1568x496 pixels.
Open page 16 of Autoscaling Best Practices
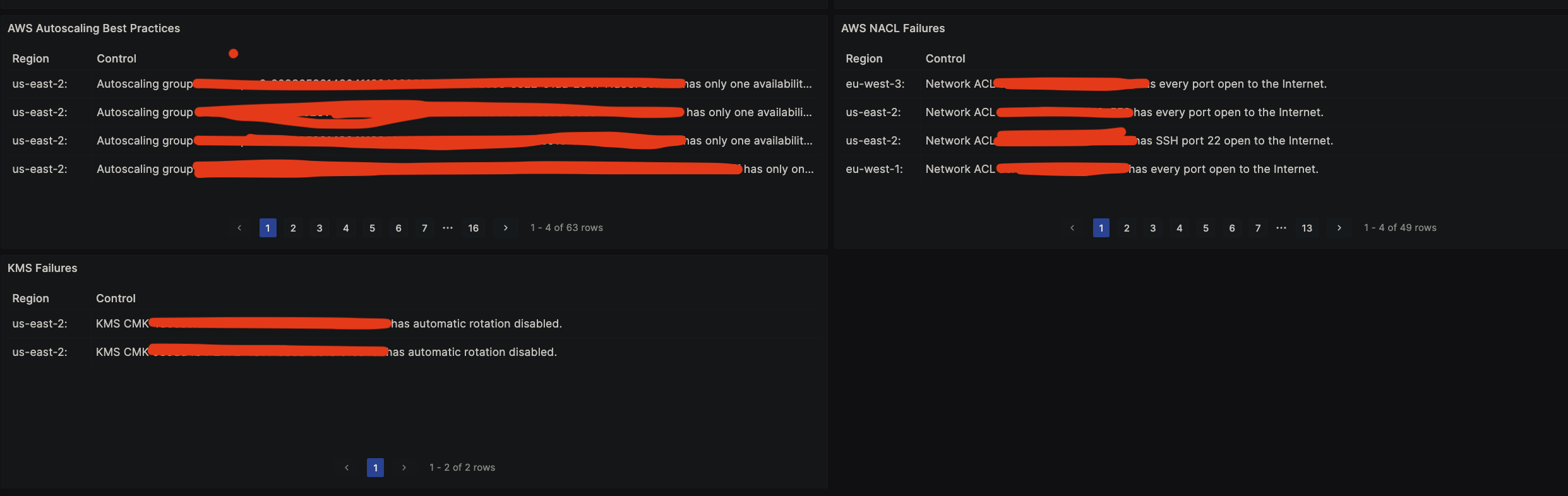(473, 228)
